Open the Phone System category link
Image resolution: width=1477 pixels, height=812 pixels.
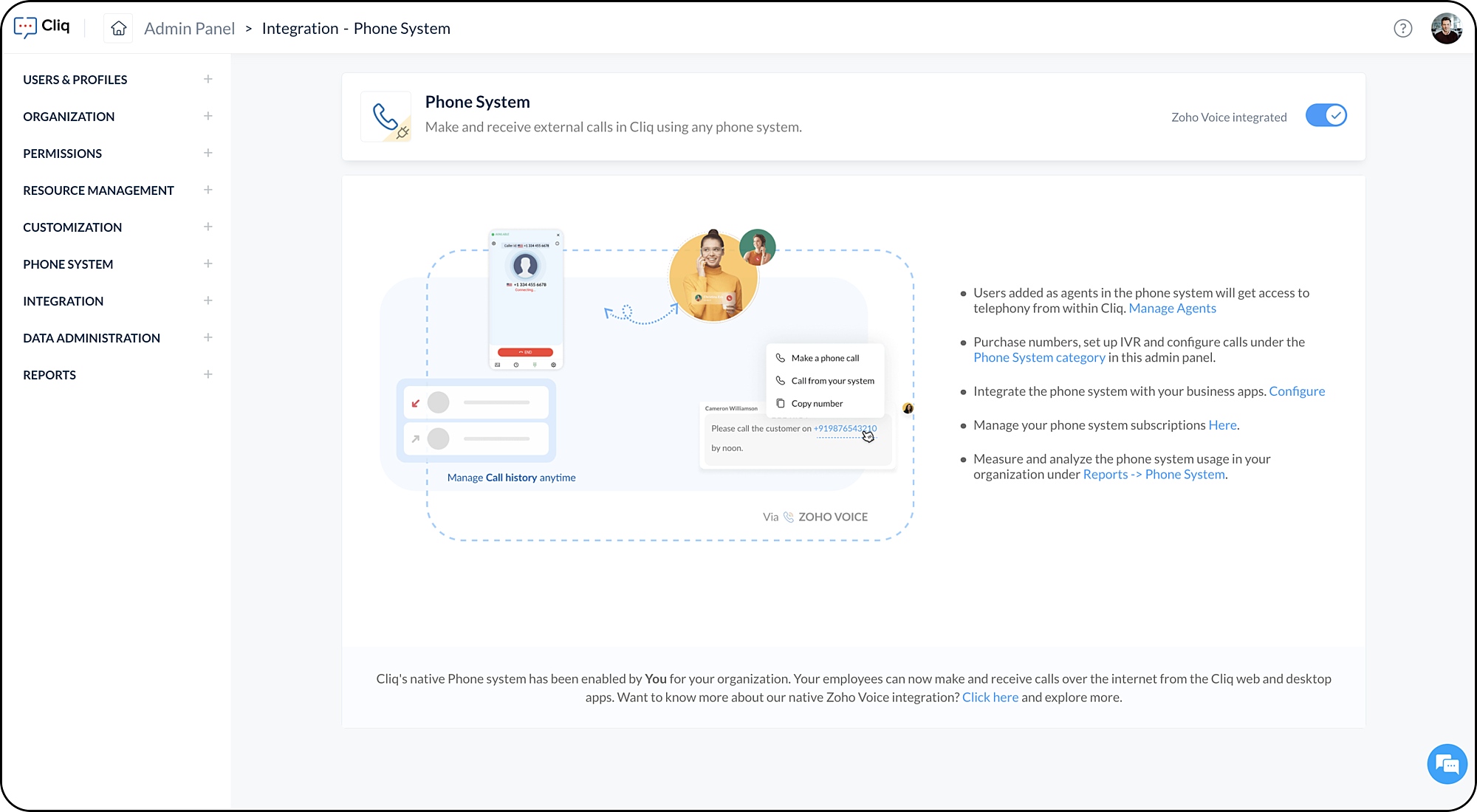click(1039, 358)
